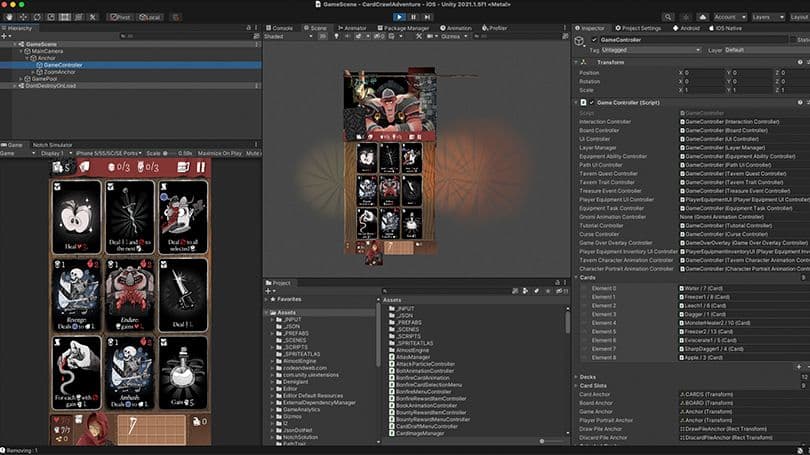Adjust the Project icon size slider
810x455 pixels.
550,441
